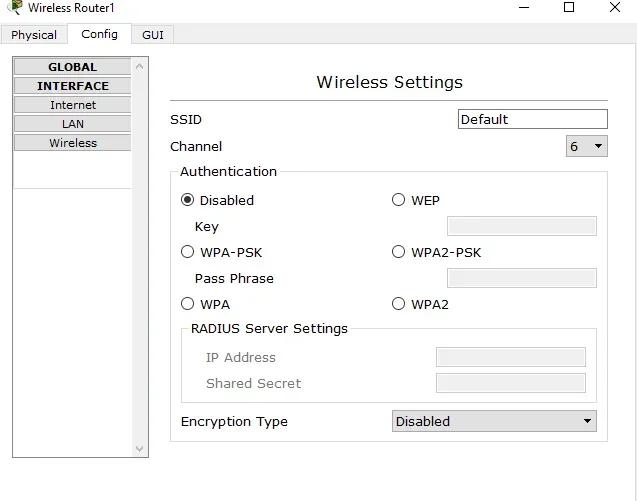The image size is (637, 501).
Task: Click the Shared Secret field
Action: point(511,383)
